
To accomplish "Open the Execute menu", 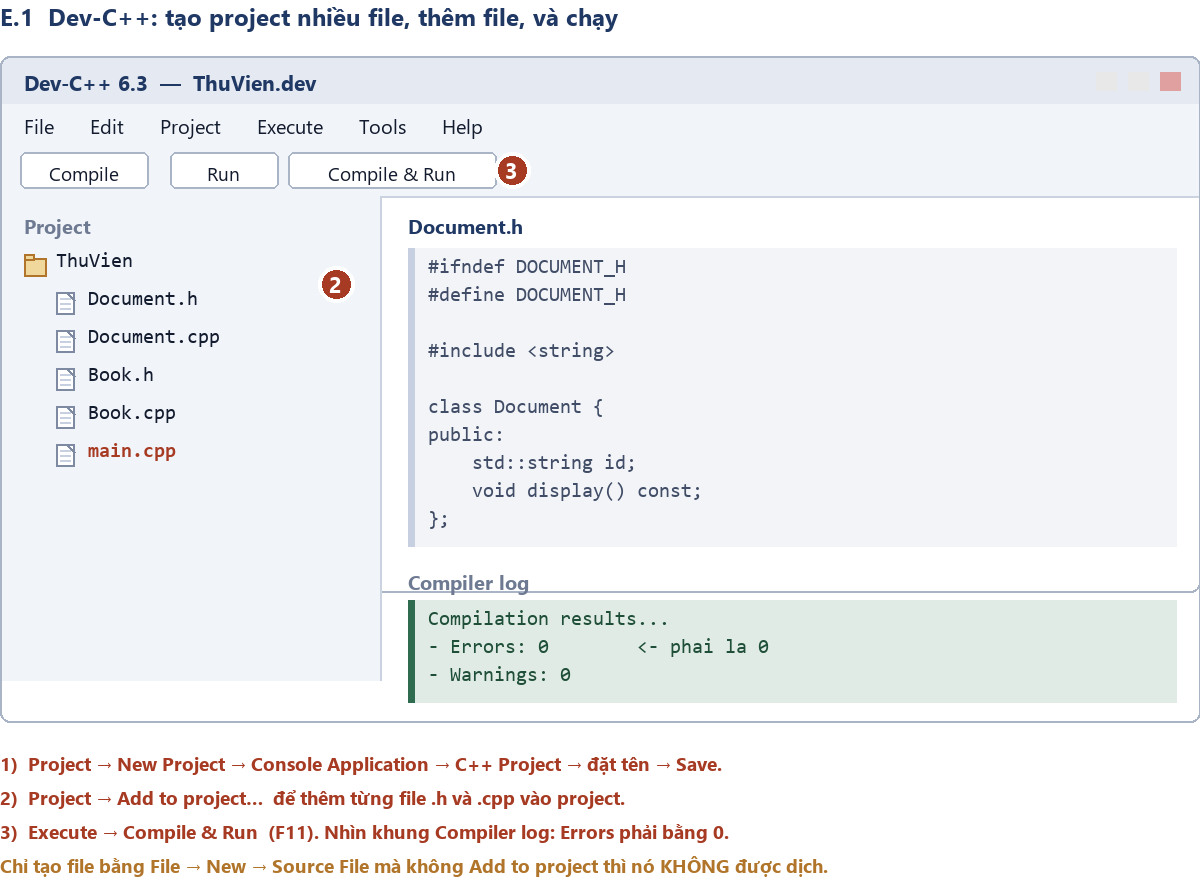I will tap(290, 127).
